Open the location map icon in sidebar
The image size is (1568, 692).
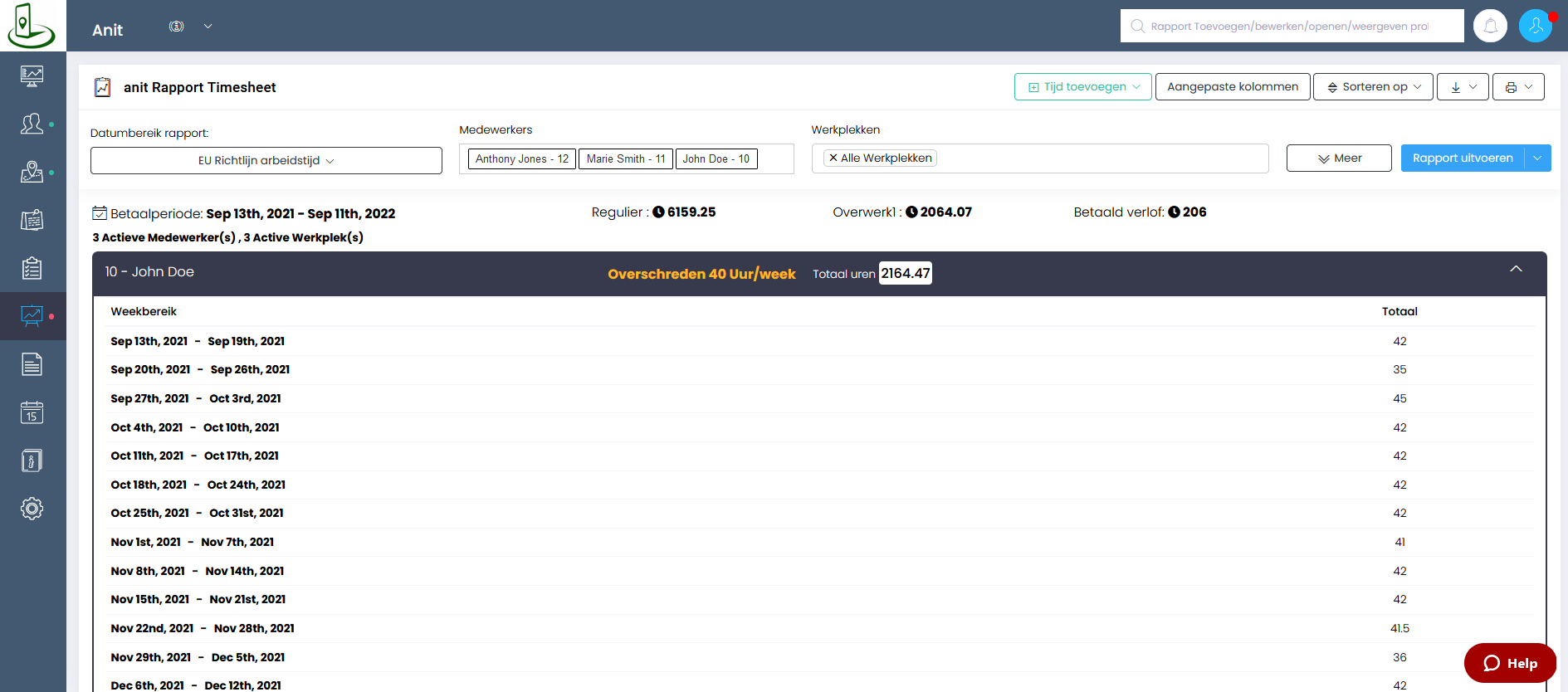pyautogui.click(x=32, y=172)
